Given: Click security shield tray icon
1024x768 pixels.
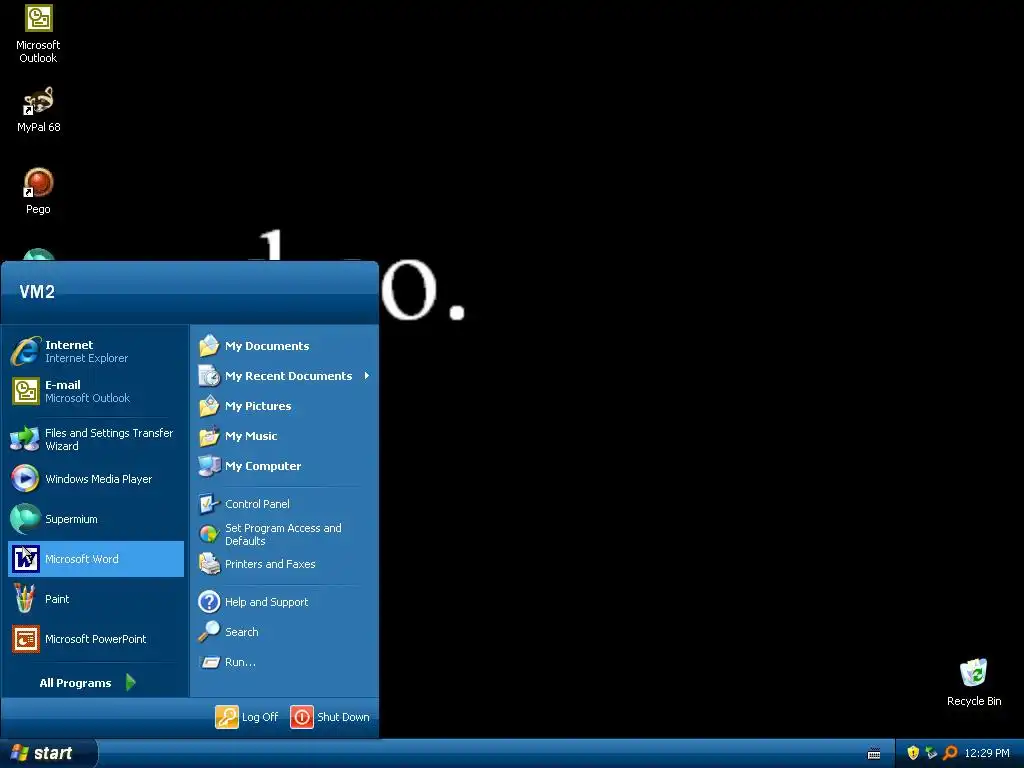Looking at the screenshot, I should pos(913,753).
